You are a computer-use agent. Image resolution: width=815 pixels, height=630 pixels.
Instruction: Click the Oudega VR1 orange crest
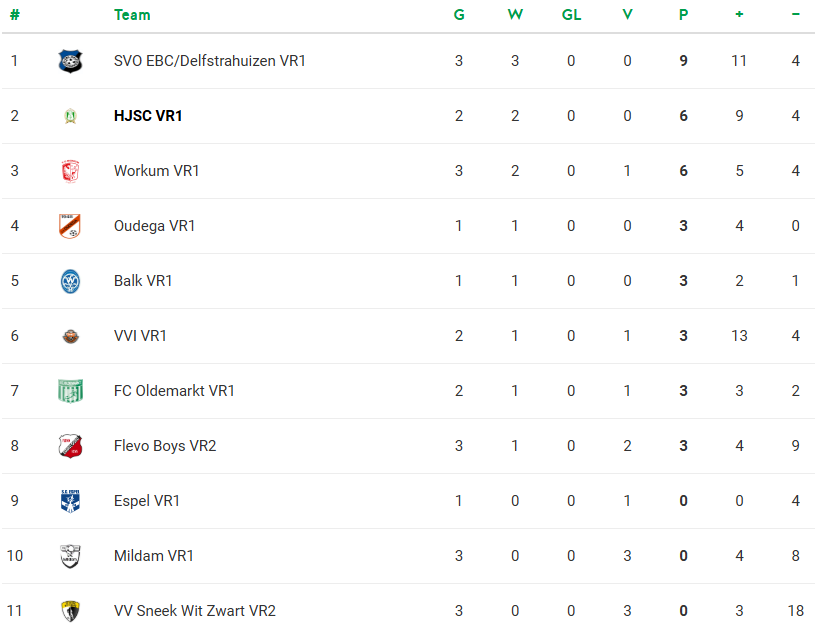pyautogui.click(x=70, y=226)
